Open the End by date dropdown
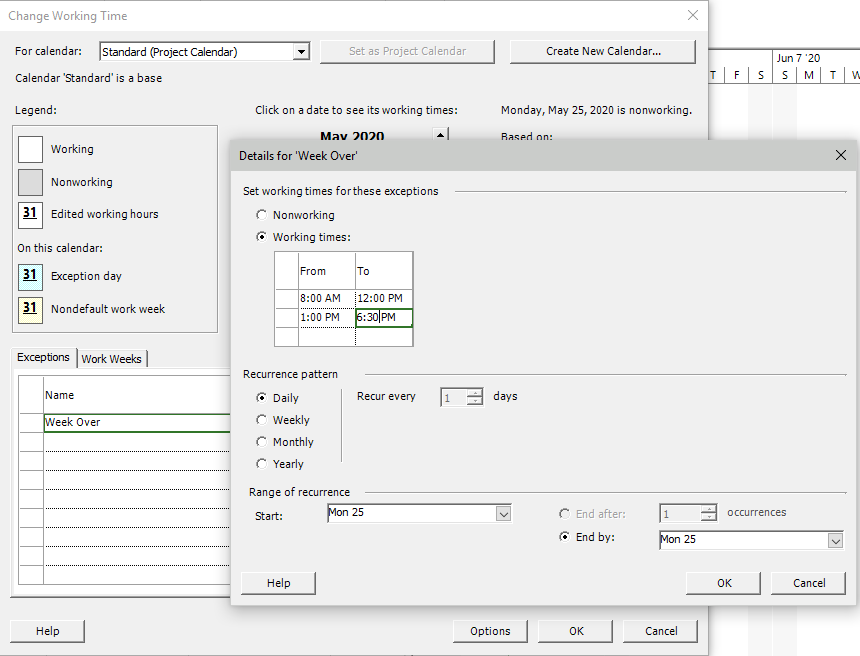 838,539
